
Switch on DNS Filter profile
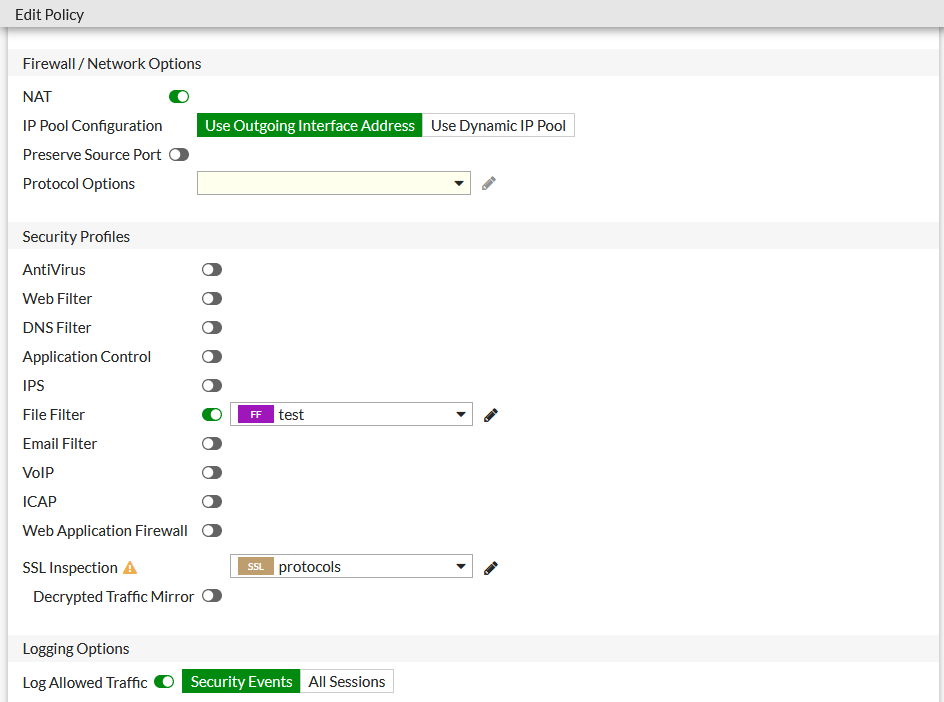[212, 328]
